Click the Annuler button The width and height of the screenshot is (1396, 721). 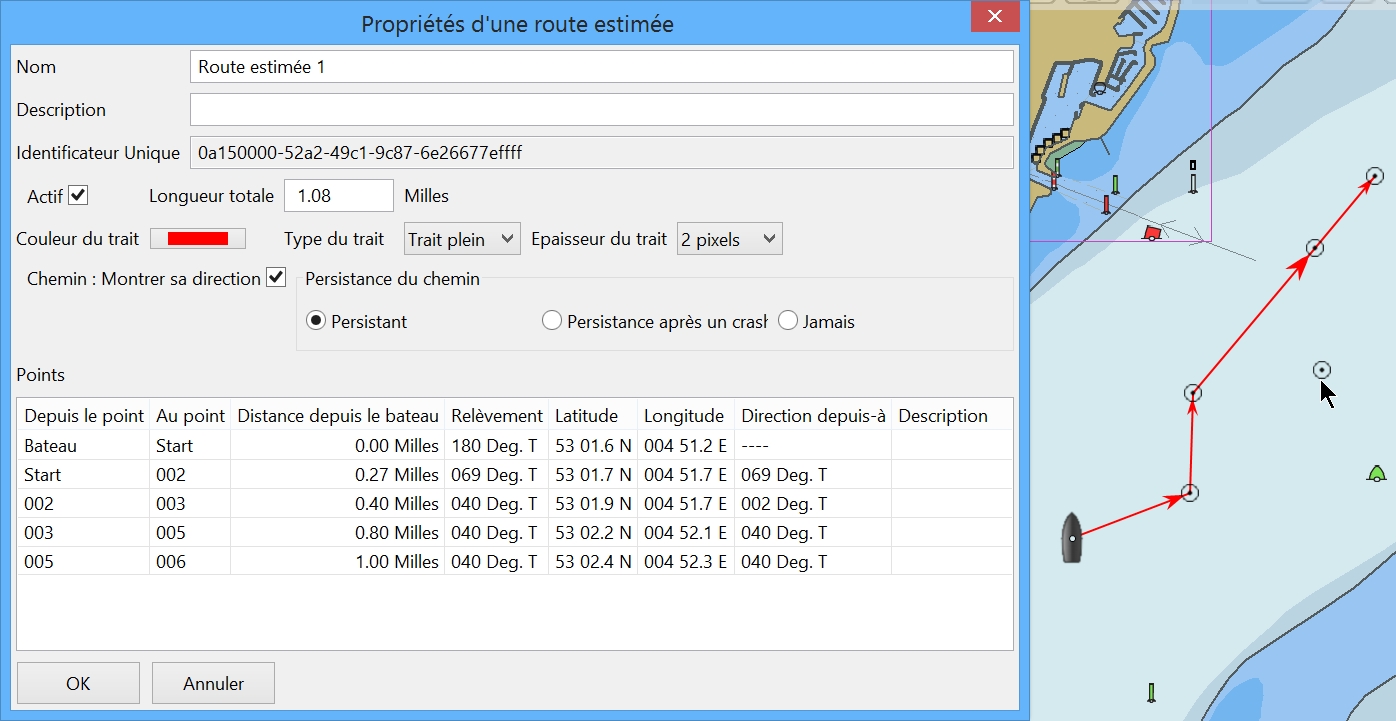coord(213,683)
